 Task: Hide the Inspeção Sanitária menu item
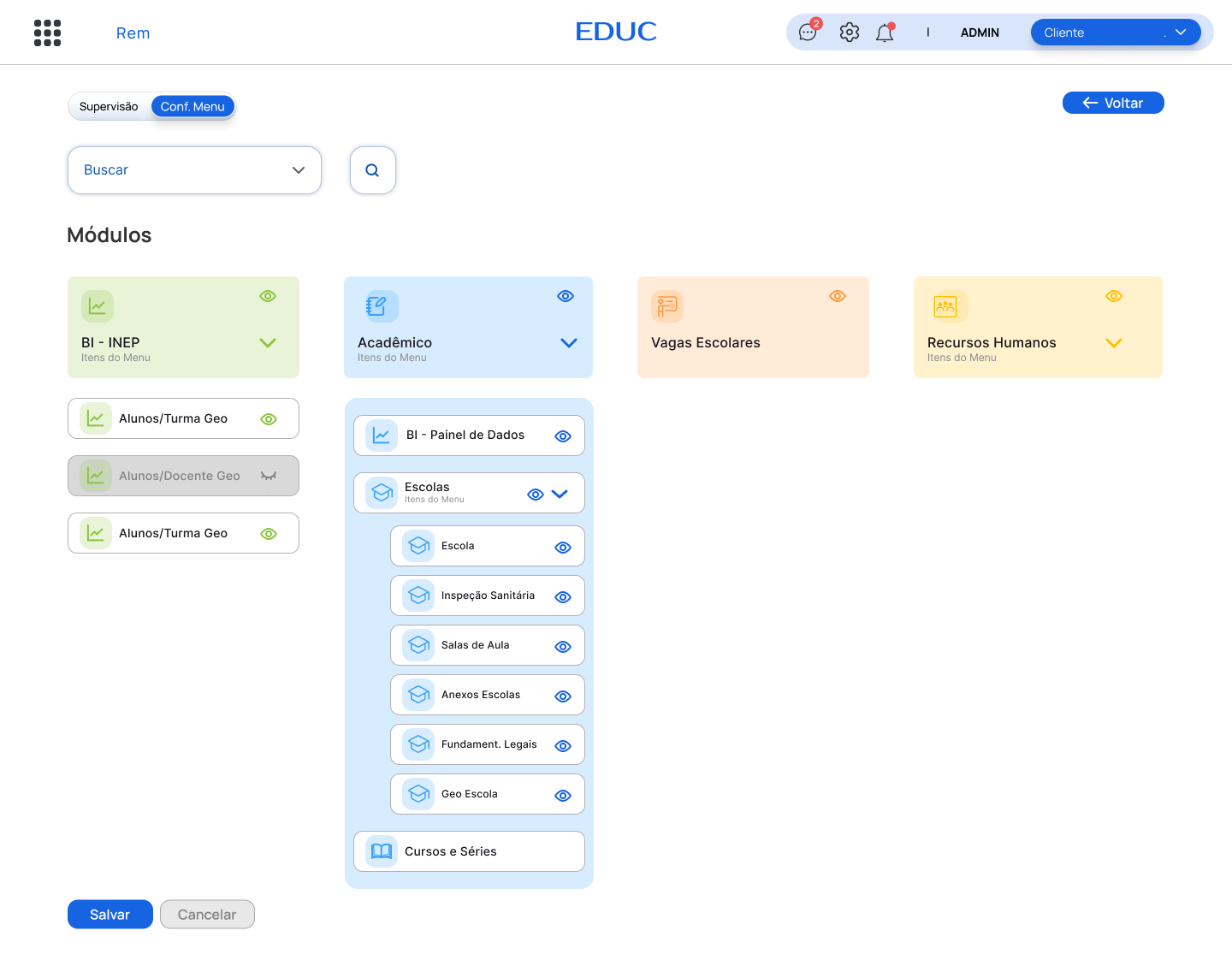tap(562, 596)
